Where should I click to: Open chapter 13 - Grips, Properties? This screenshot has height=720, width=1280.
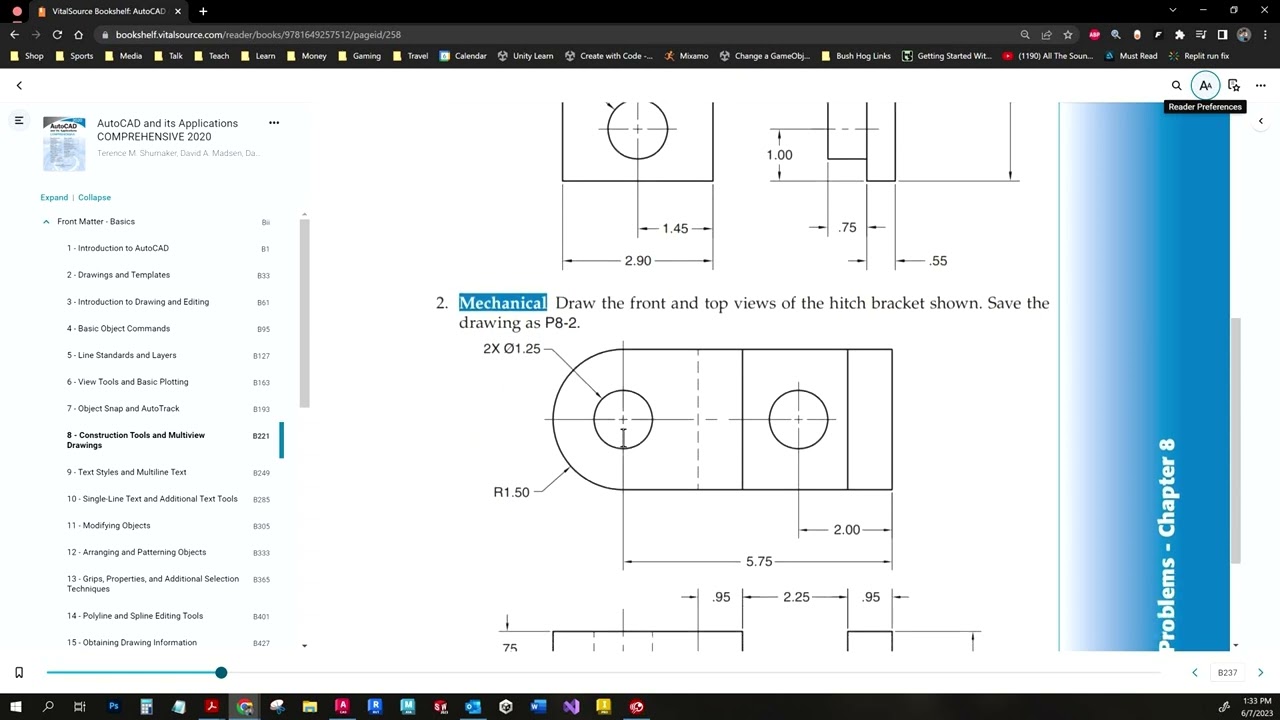click(153, 584)
